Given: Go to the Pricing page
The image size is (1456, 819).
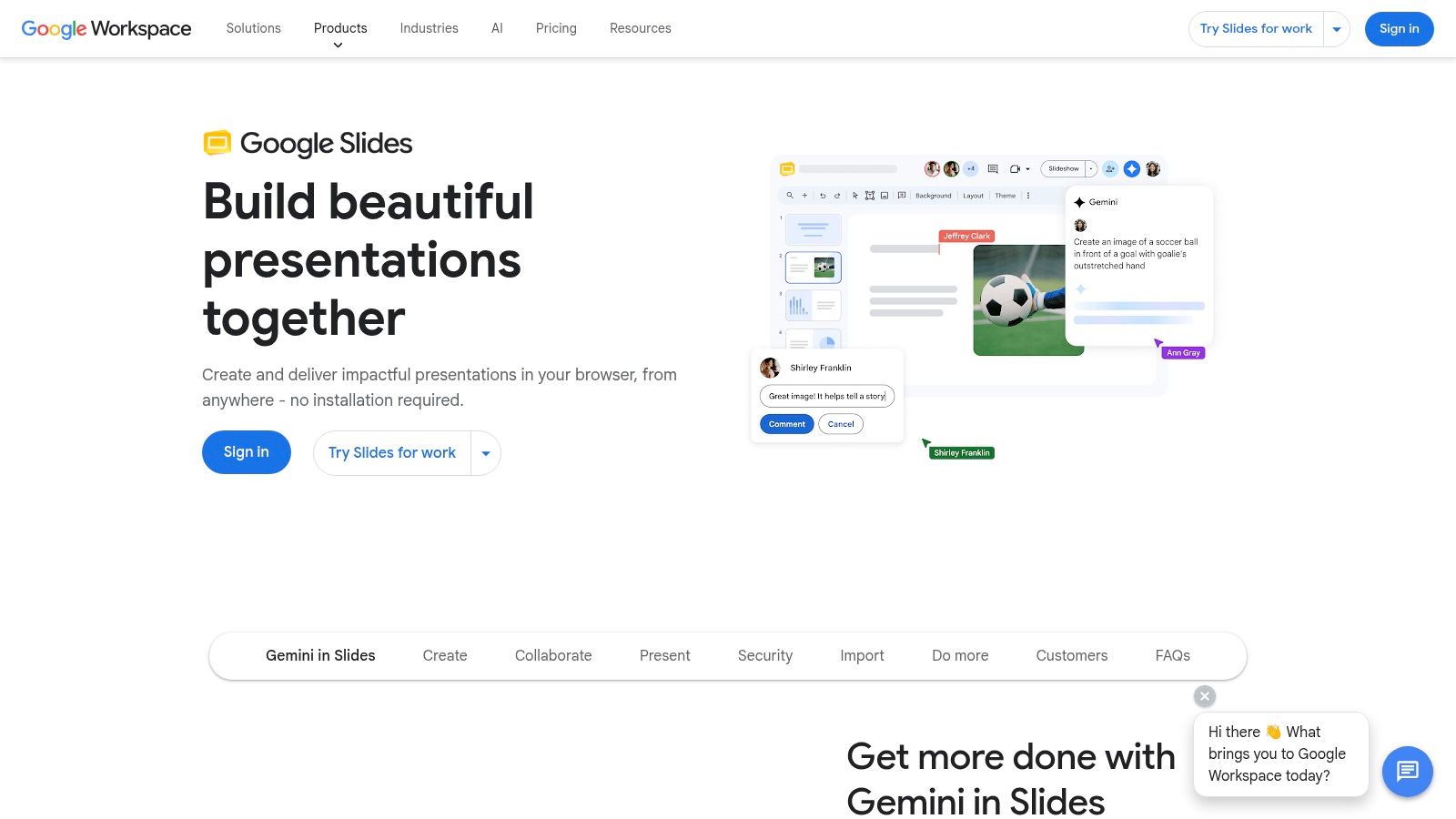Looking at the screenshot, I should coord(556,28).
